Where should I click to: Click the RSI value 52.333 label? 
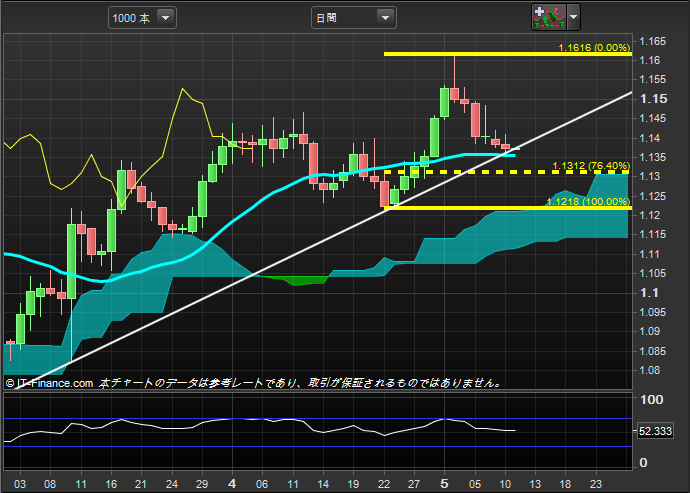tap(655, 431)
